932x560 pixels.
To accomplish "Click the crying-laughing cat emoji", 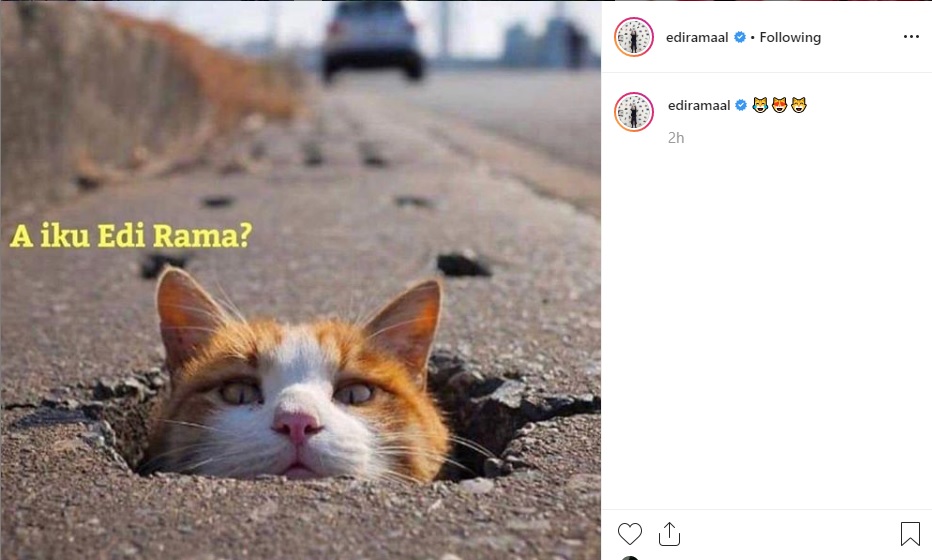I will [x=760, y=106].
